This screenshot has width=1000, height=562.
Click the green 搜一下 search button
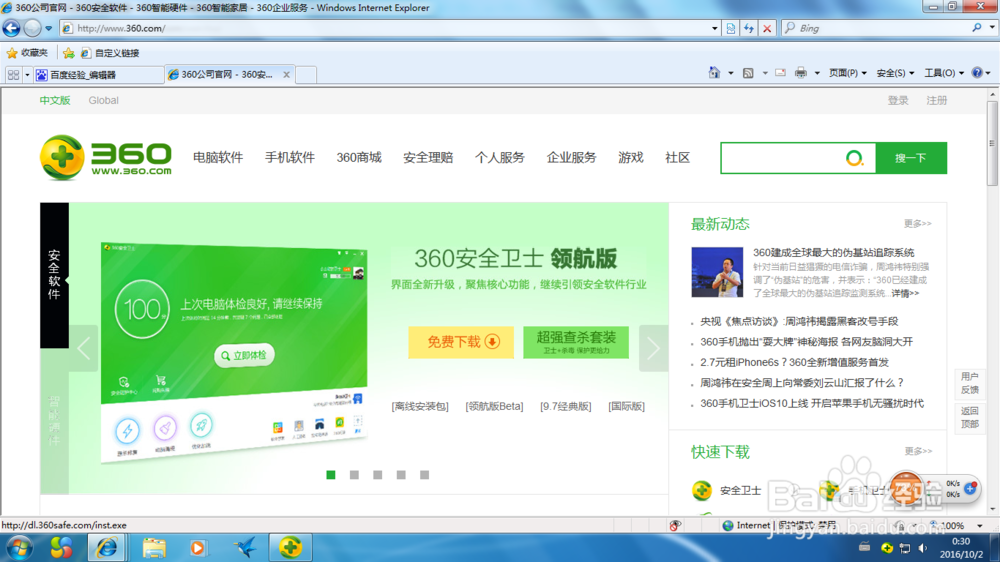pos(911,158)
